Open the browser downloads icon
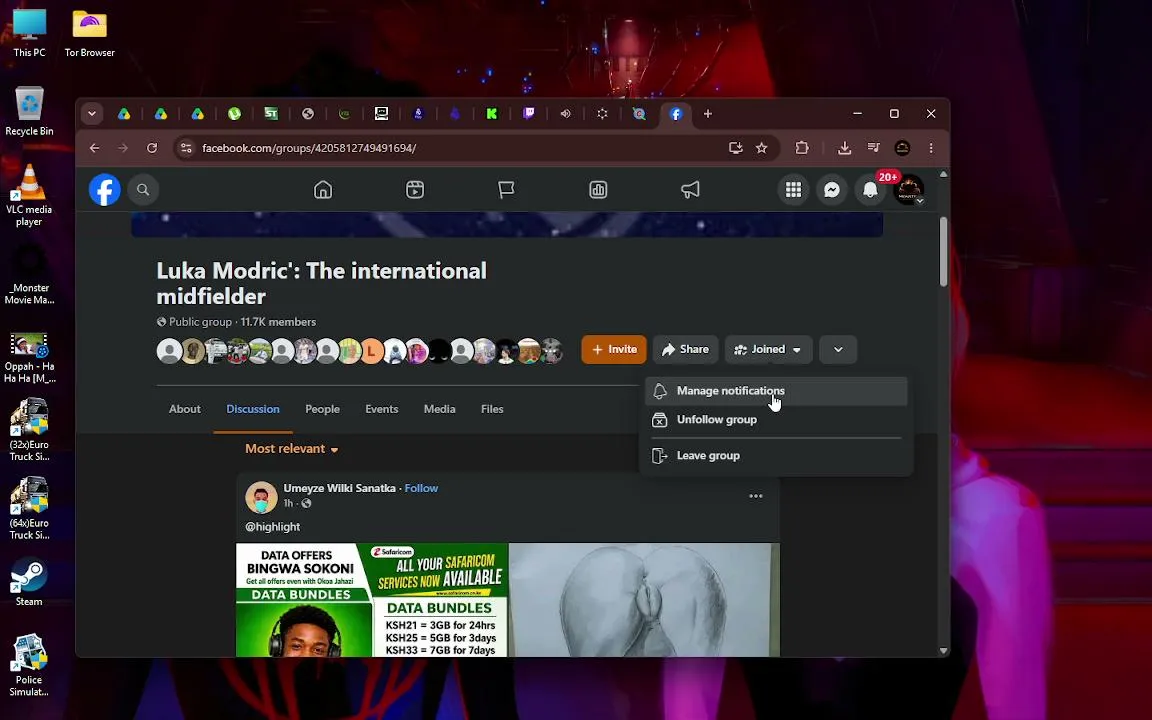This screenshot has width=1152, height=720. pos(844,148)
